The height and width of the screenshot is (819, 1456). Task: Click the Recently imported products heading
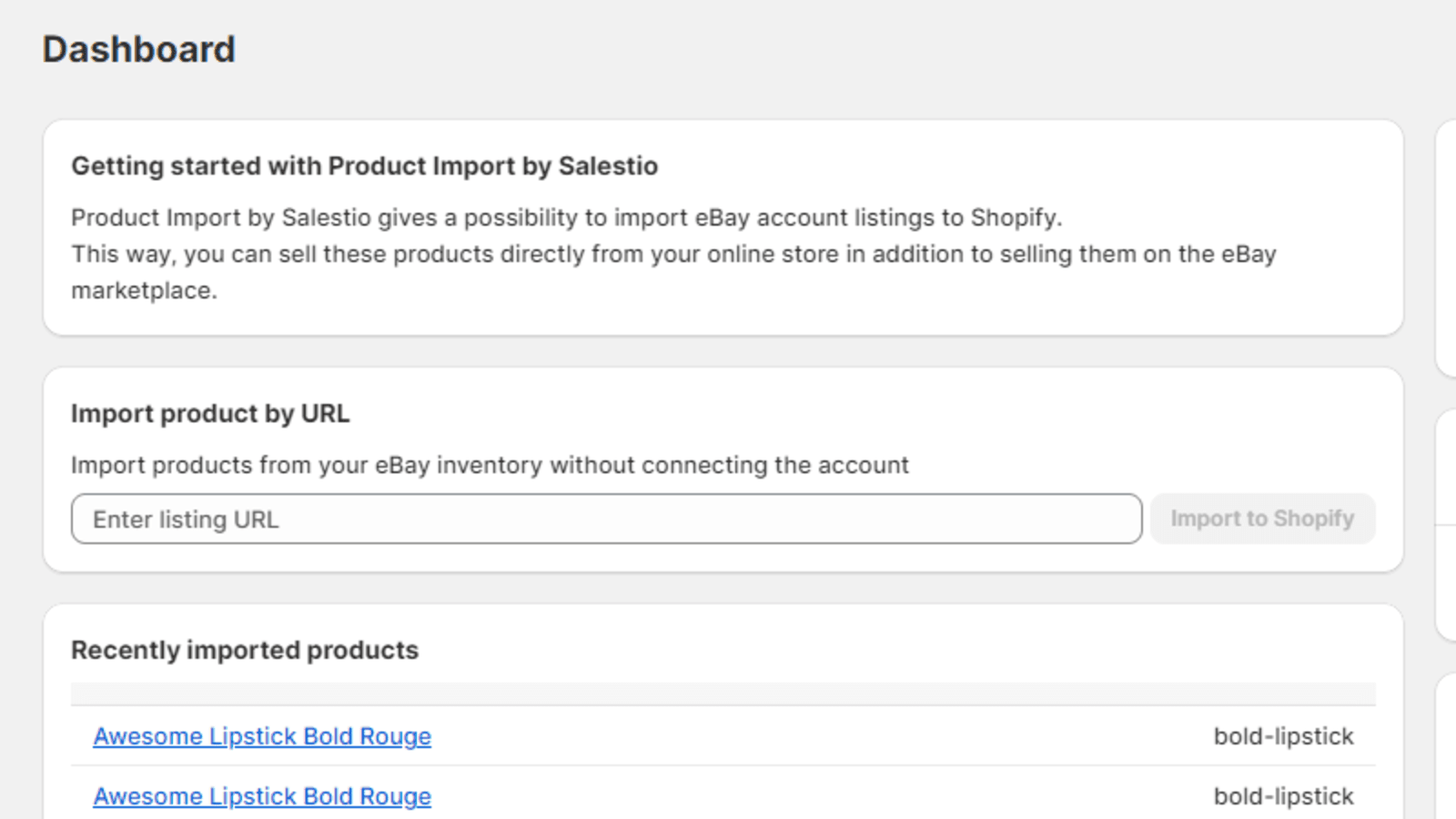[245, 650]
